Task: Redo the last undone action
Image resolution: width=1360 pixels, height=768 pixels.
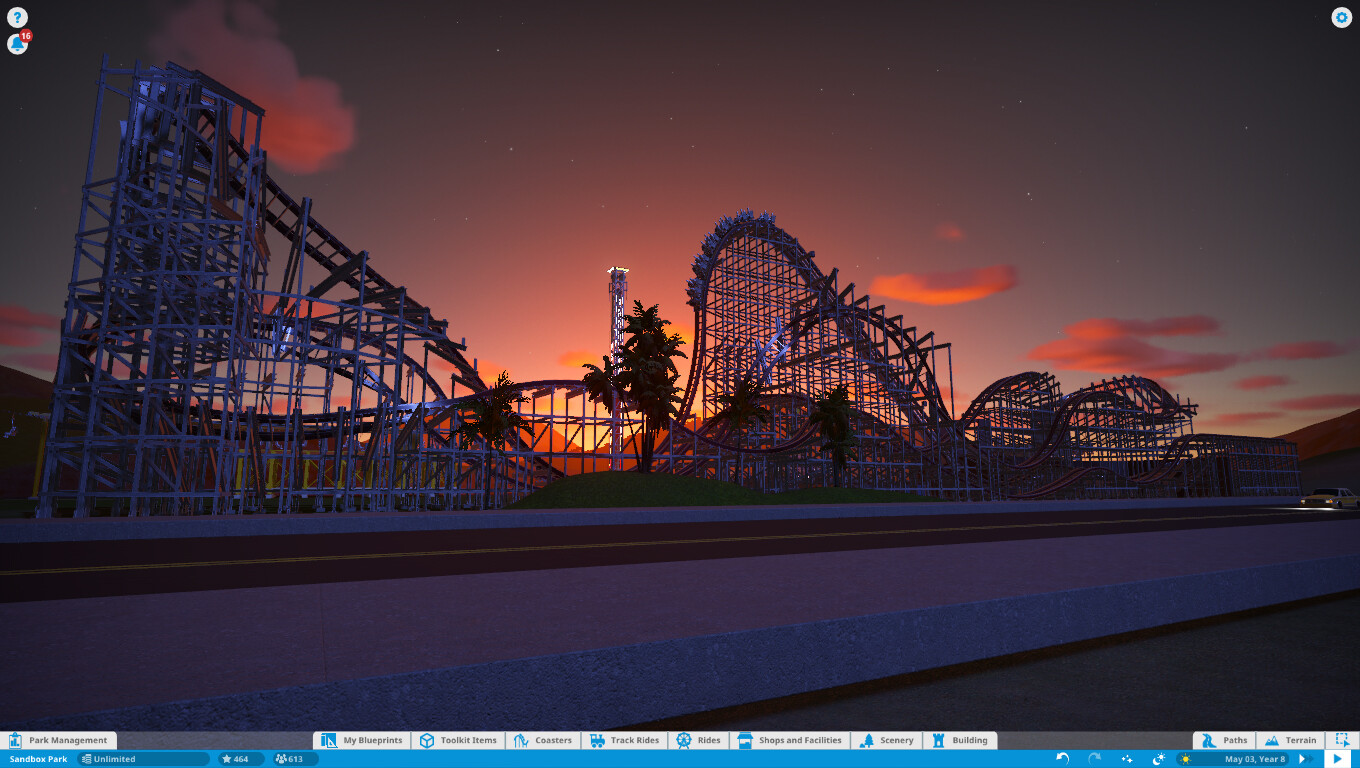Action: (1094, 759)
